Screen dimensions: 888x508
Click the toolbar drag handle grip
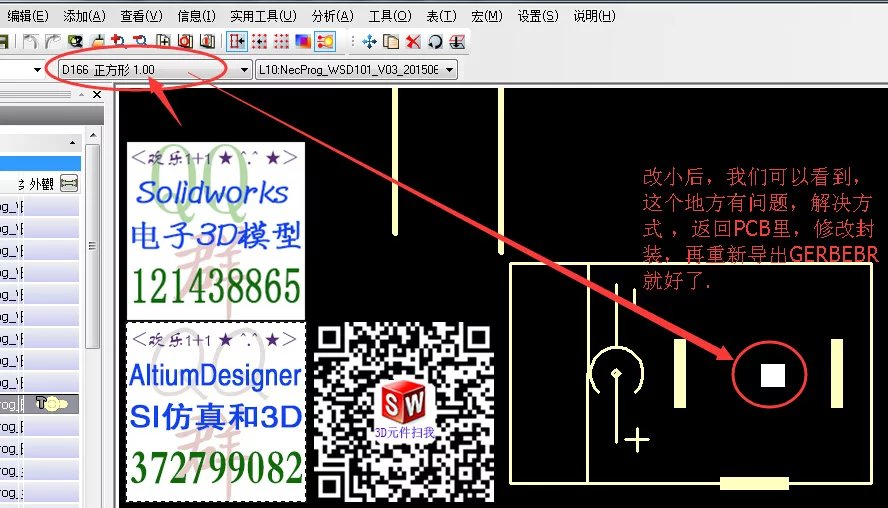[x=353, y=41]
